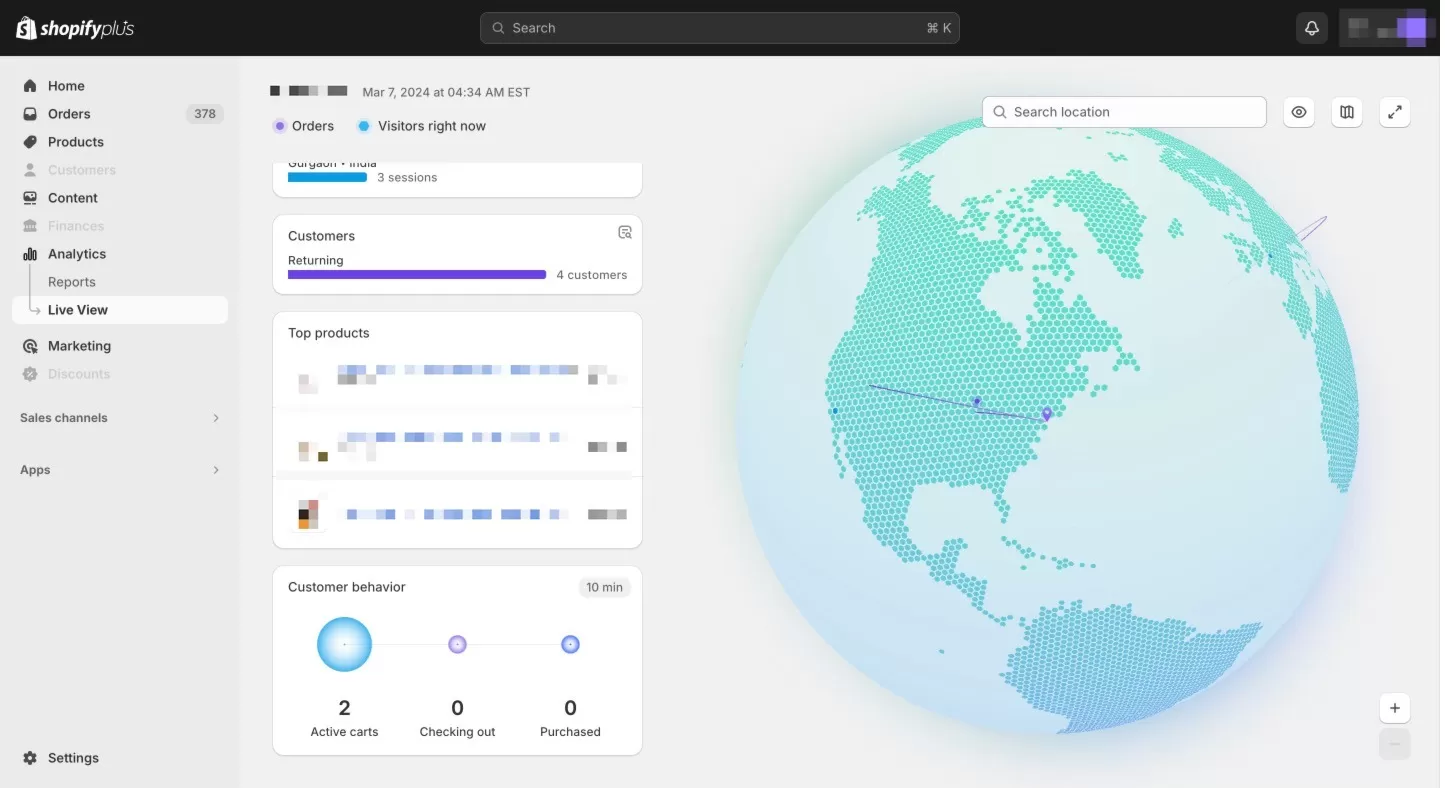Focus the Search location field

[1125, 112]
